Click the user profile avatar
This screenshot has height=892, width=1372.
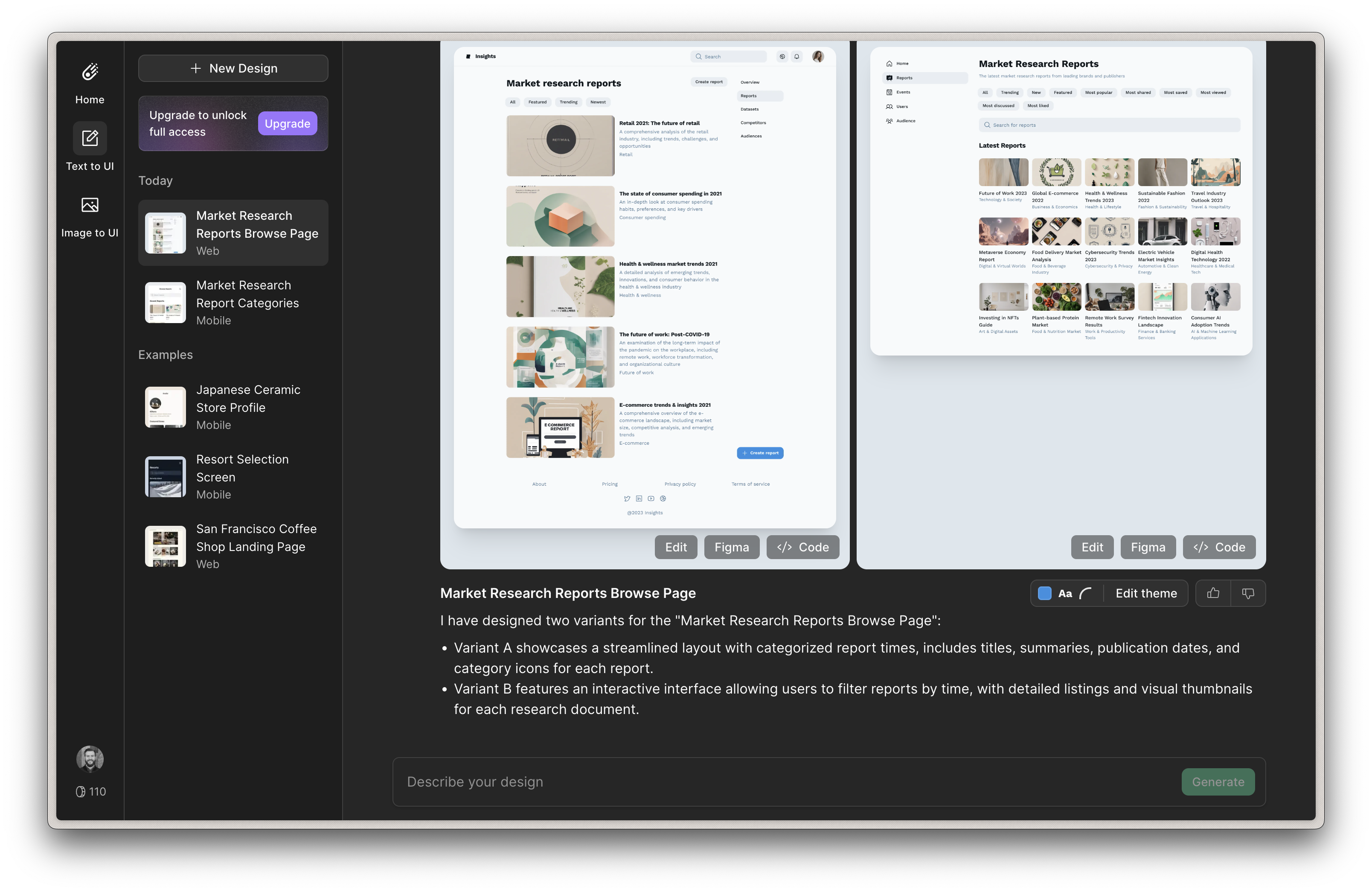[x=90, y=759]
